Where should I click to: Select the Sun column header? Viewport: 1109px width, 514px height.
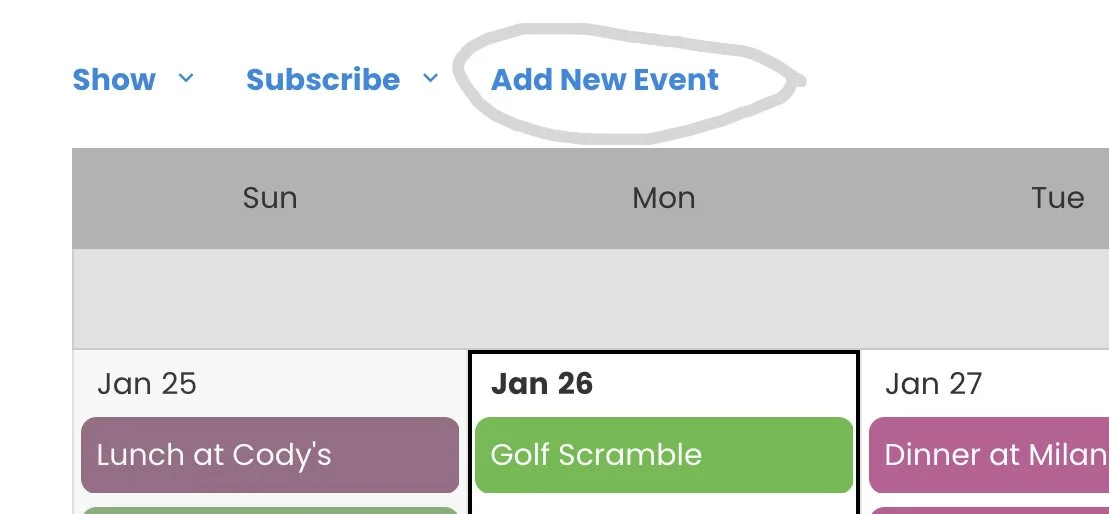click(270, 198)
